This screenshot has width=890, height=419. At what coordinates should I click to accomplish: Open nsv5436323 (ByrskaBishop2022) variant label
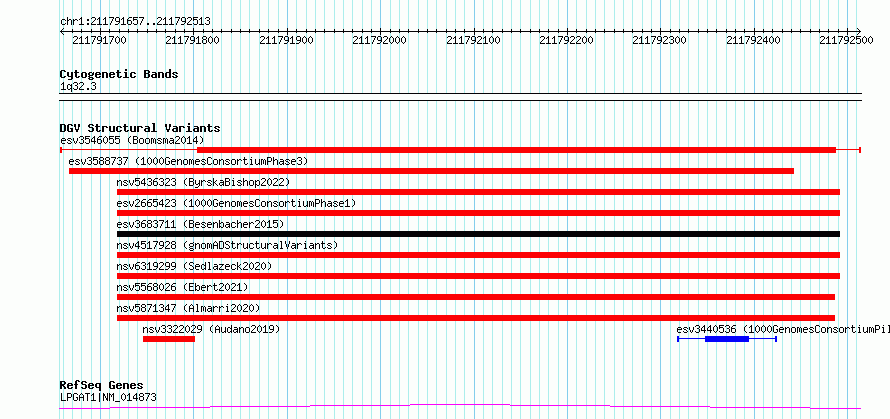(x=203, y=182)
